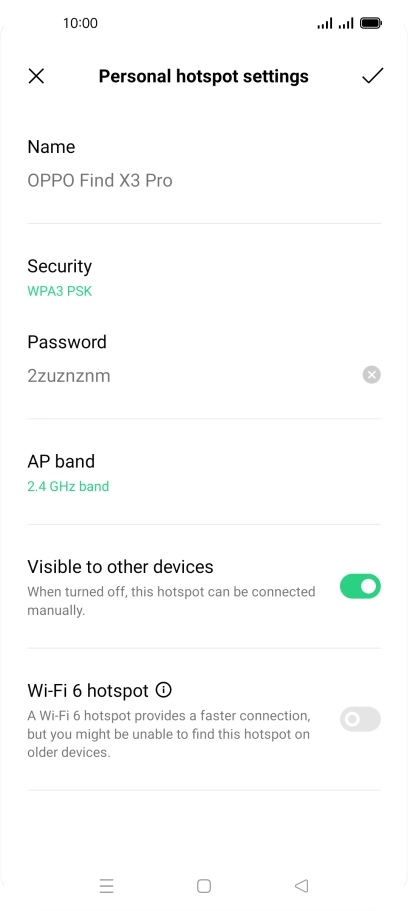Edit the OPPO Find X3 Pro name
Viewport: 408px width, 911px height.
tap(100, 181)
